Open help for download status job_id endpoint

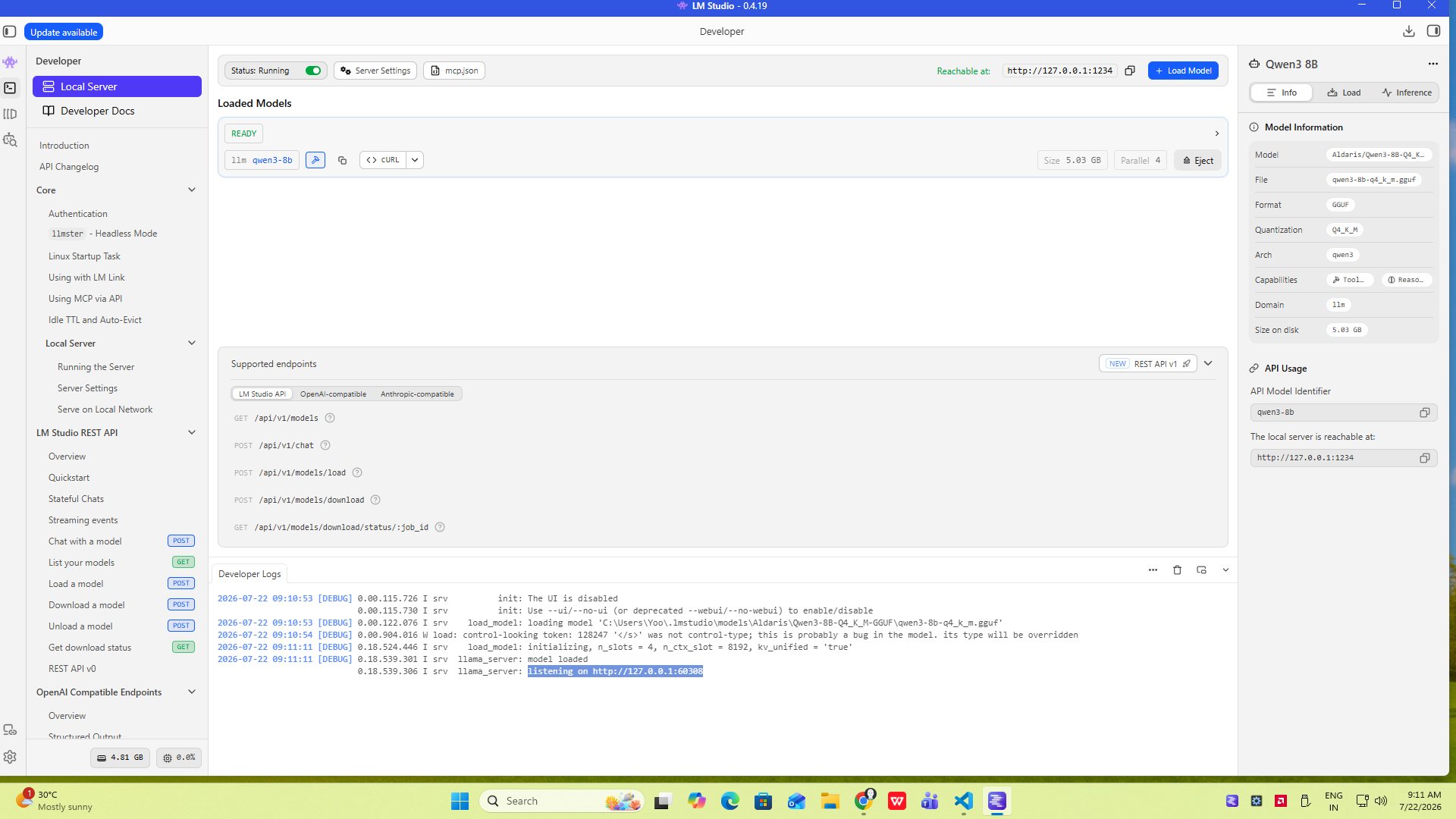pyautogui.click(x=440, y=527)
